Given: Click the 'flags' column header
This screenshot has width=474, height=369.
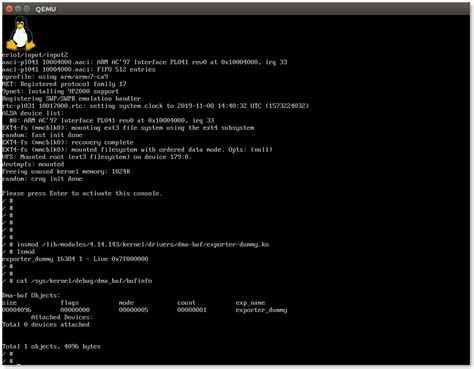Looking at the screenshot, I should [x=70, y=303].
